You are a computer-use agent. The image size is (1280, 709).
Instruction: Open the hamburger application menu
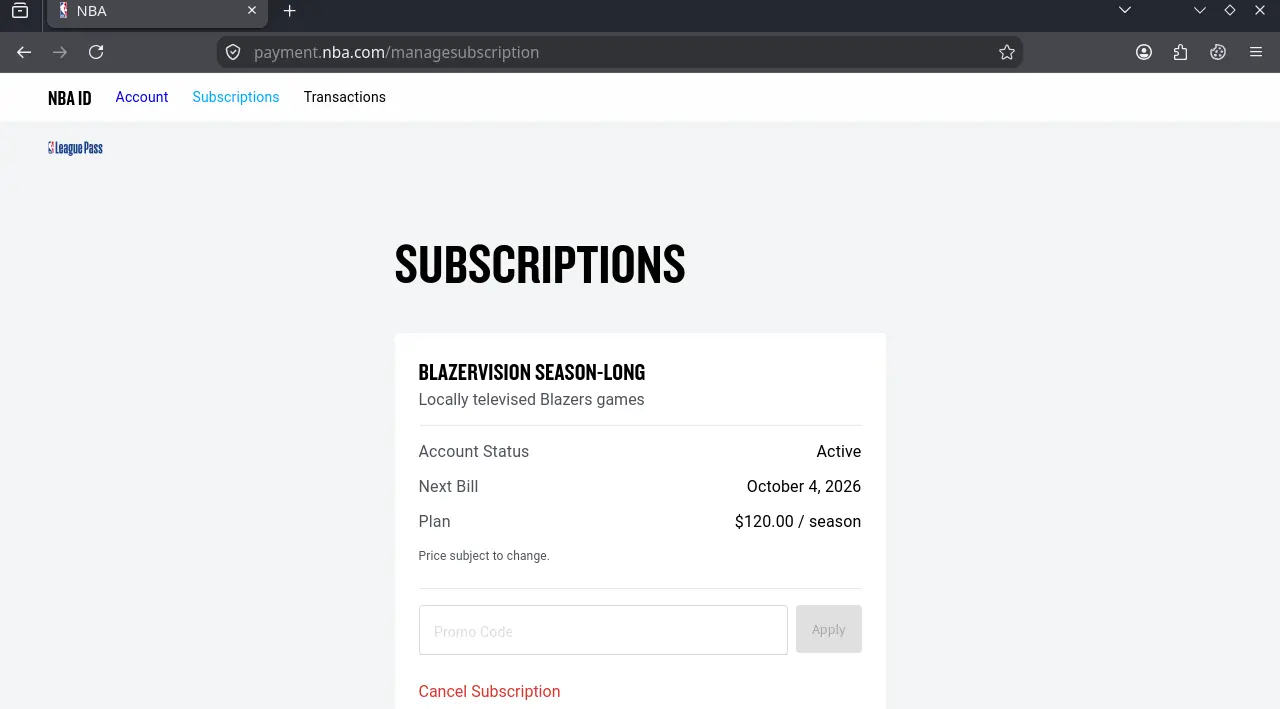(1256, 52)
